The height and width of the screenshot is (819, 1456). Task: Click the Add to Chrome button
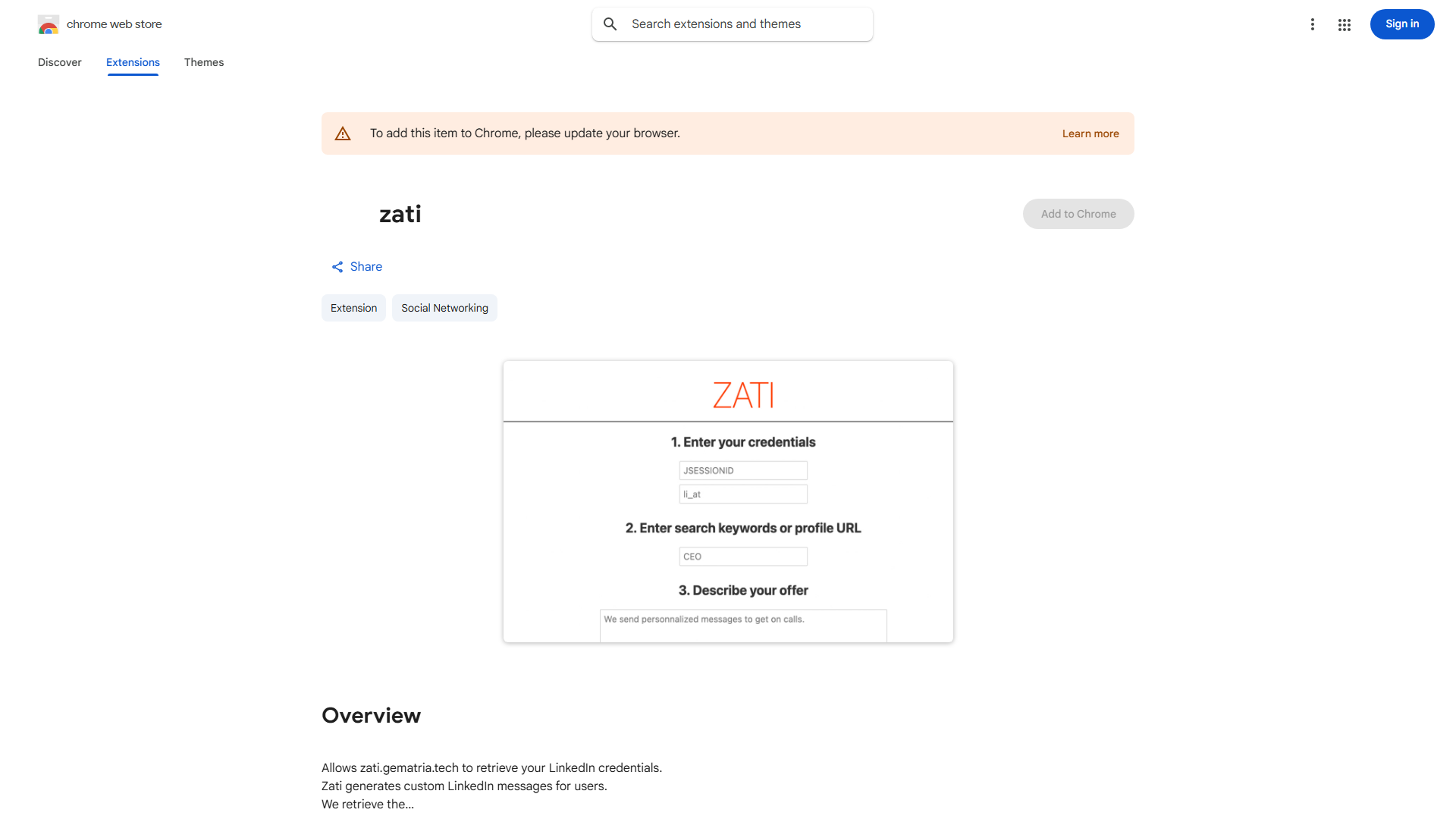pyautogui.click(x=1078, y=214)
